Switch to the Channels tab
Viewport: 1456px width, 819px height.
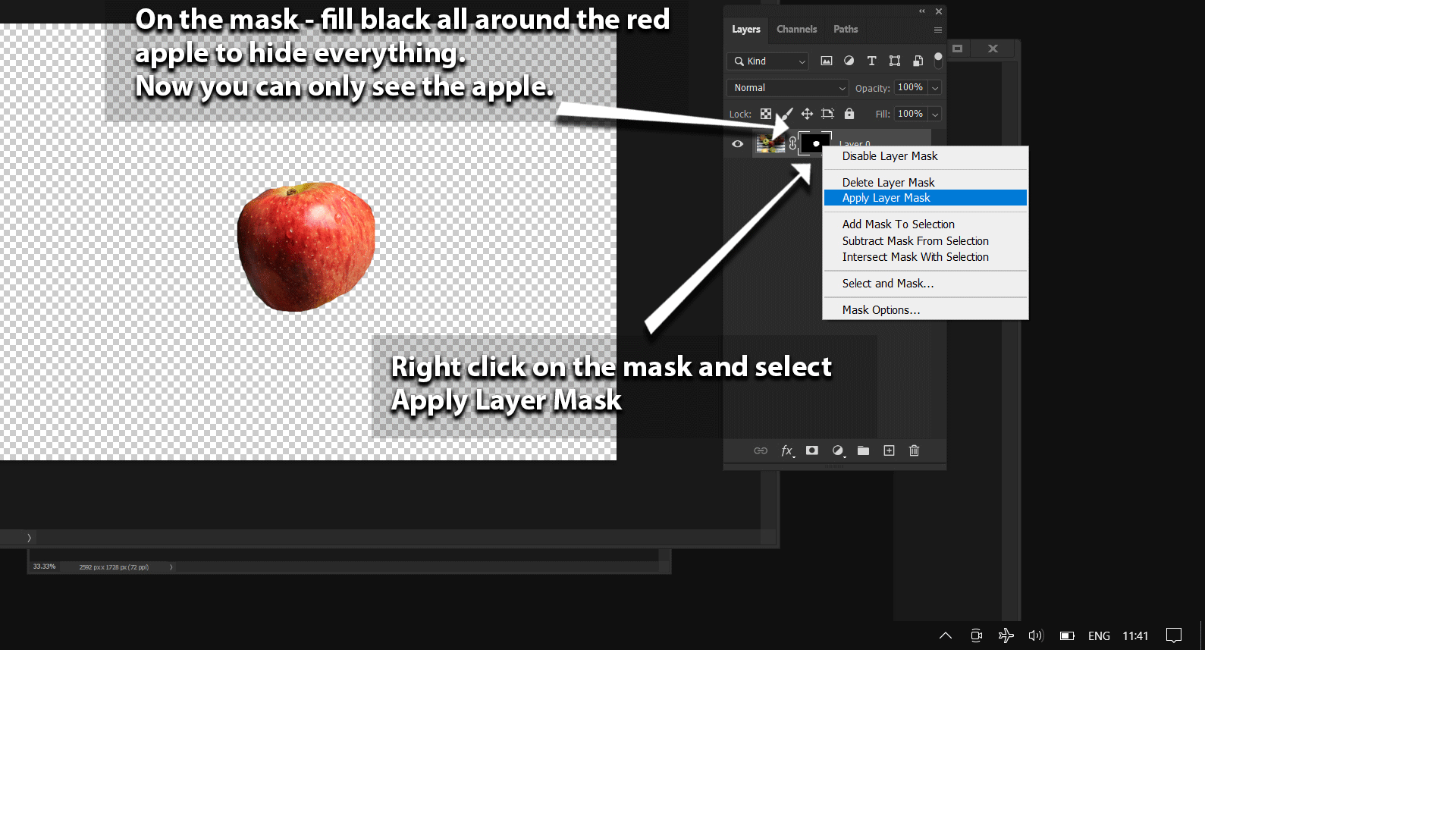click(796, 30)
